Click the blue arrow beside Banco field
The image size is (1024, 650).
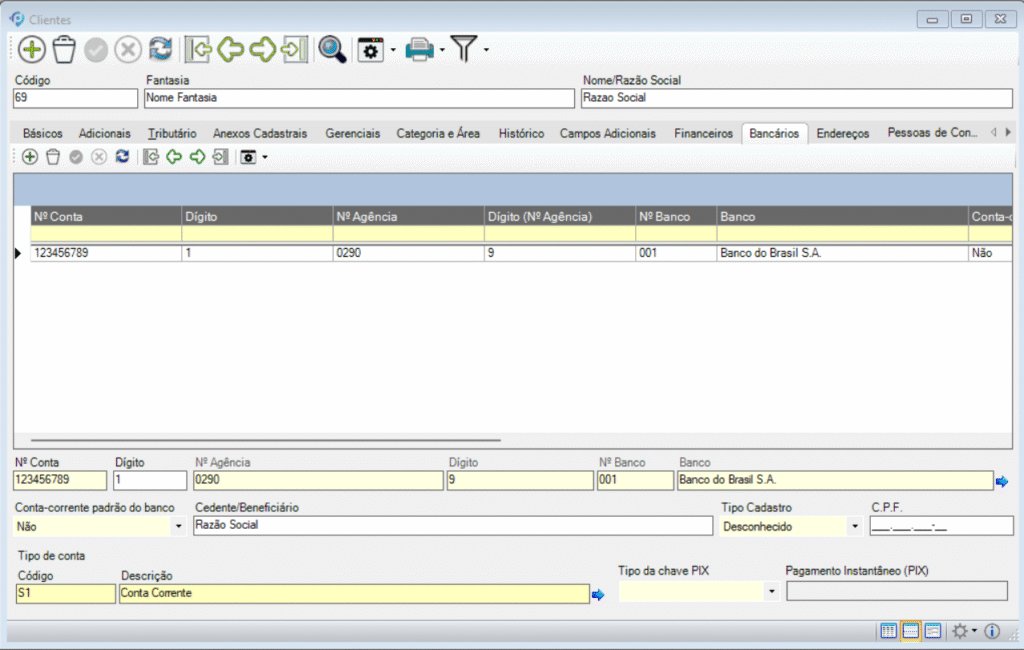(x=1001, y=482)
